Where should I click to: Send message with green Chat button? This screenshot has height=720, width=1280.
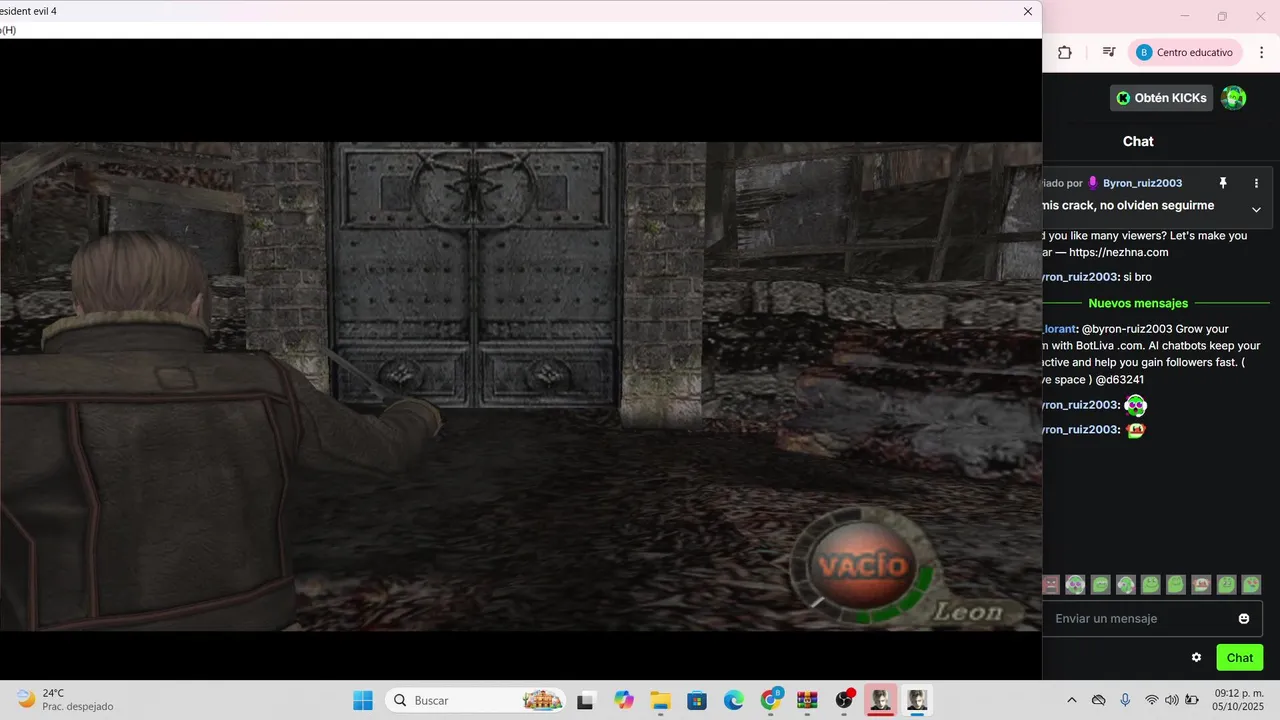point(1240,657)
